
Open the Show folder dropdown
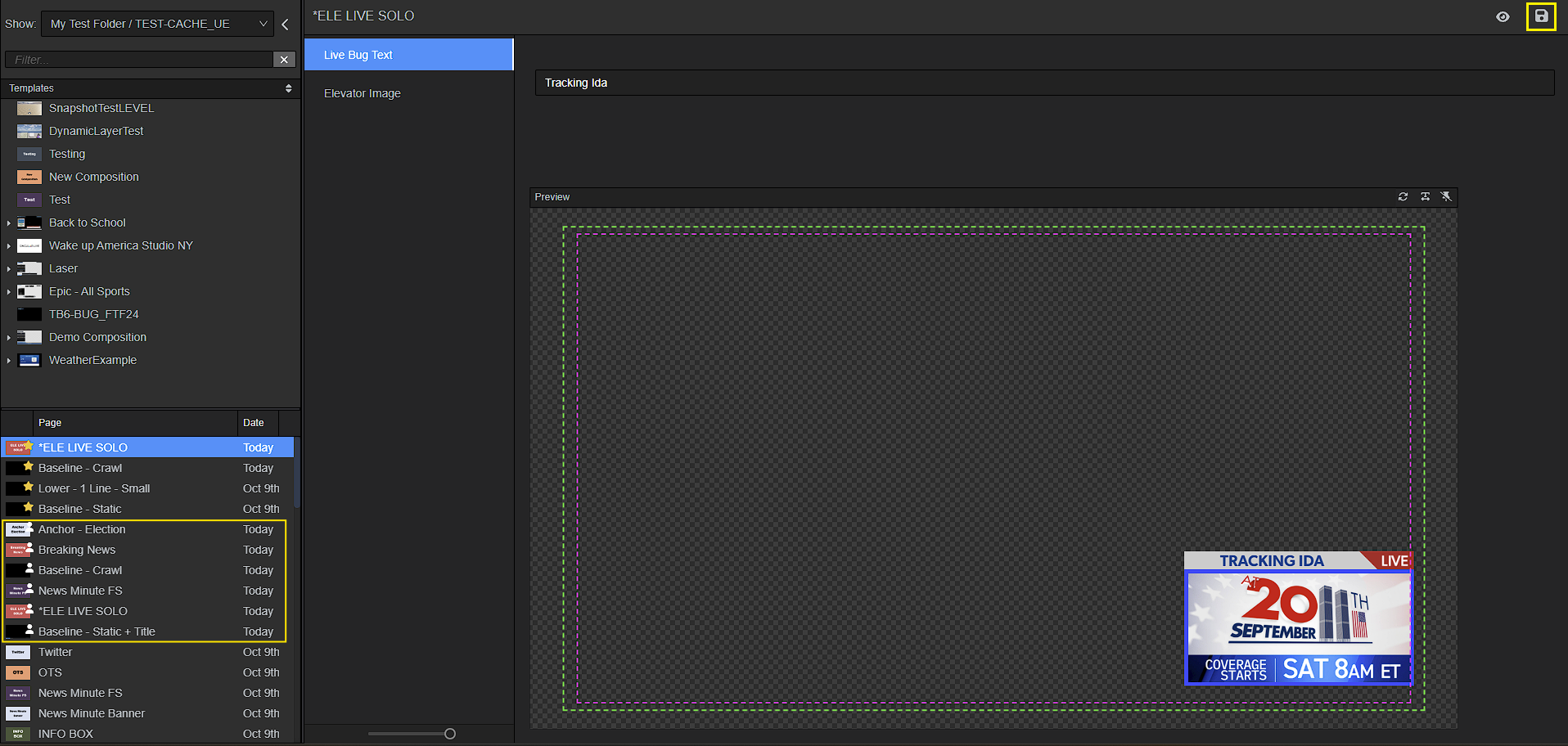[x=158, y=24]
